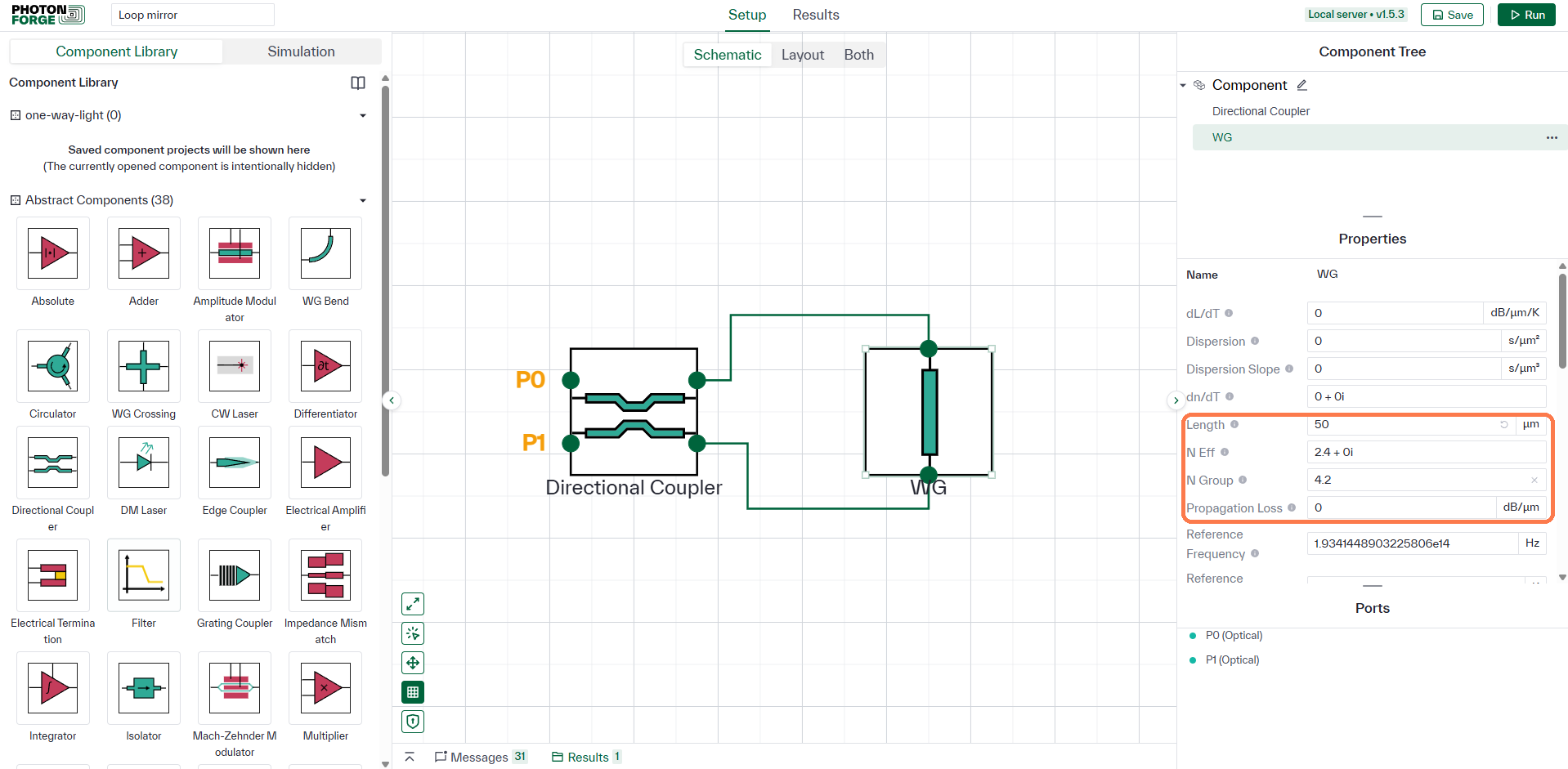The height and width of the screenshot is (769, 1568).
Task: Select the Circulator component
Action: [53, 366]
